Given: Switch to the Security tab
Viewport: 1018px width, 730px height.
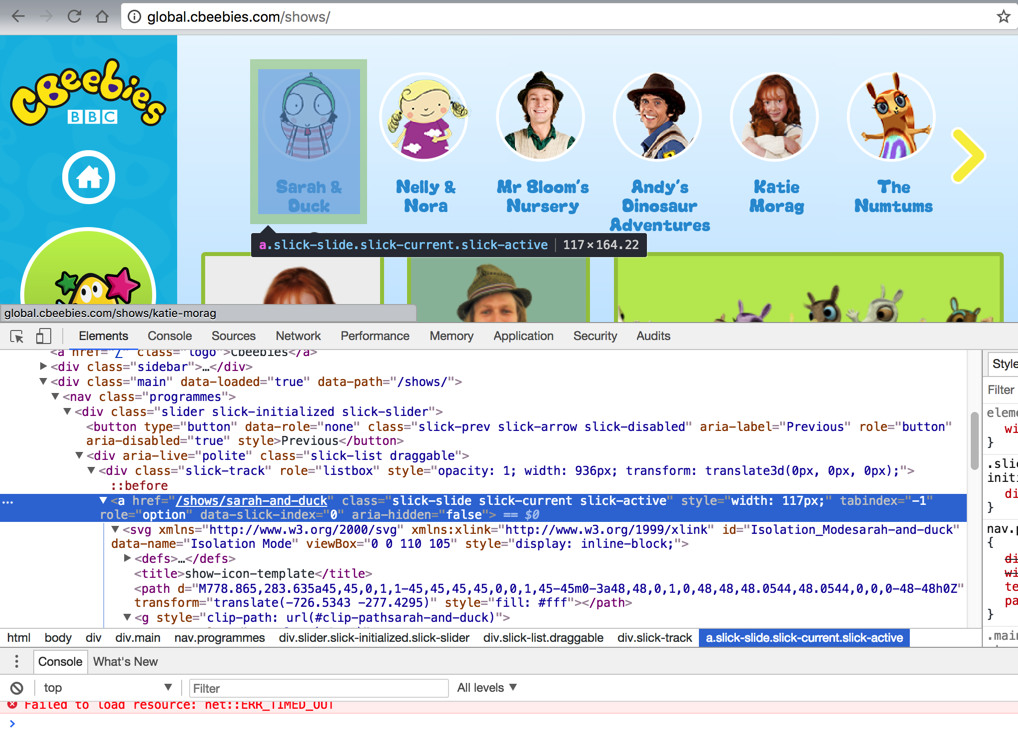Looking at the screenshot, I should (x=595, y=336).
